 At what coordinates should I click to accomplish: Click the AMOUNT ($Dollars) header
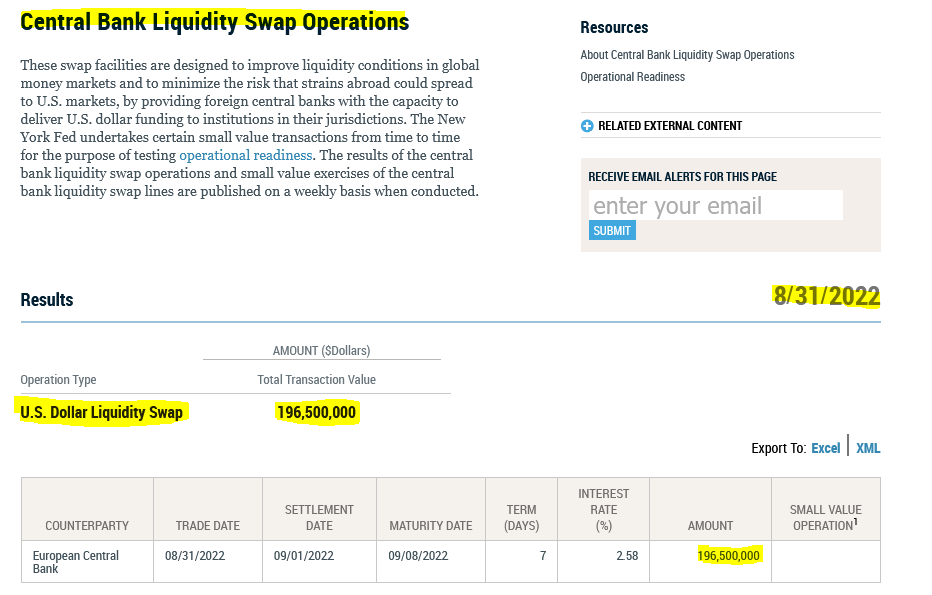coord(322,351)
